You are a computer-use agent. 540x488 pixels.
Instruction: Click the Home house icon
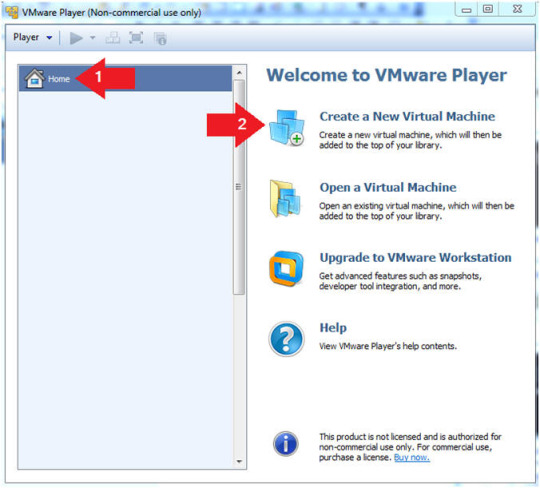pyautogui.click(x=35, y=79)
